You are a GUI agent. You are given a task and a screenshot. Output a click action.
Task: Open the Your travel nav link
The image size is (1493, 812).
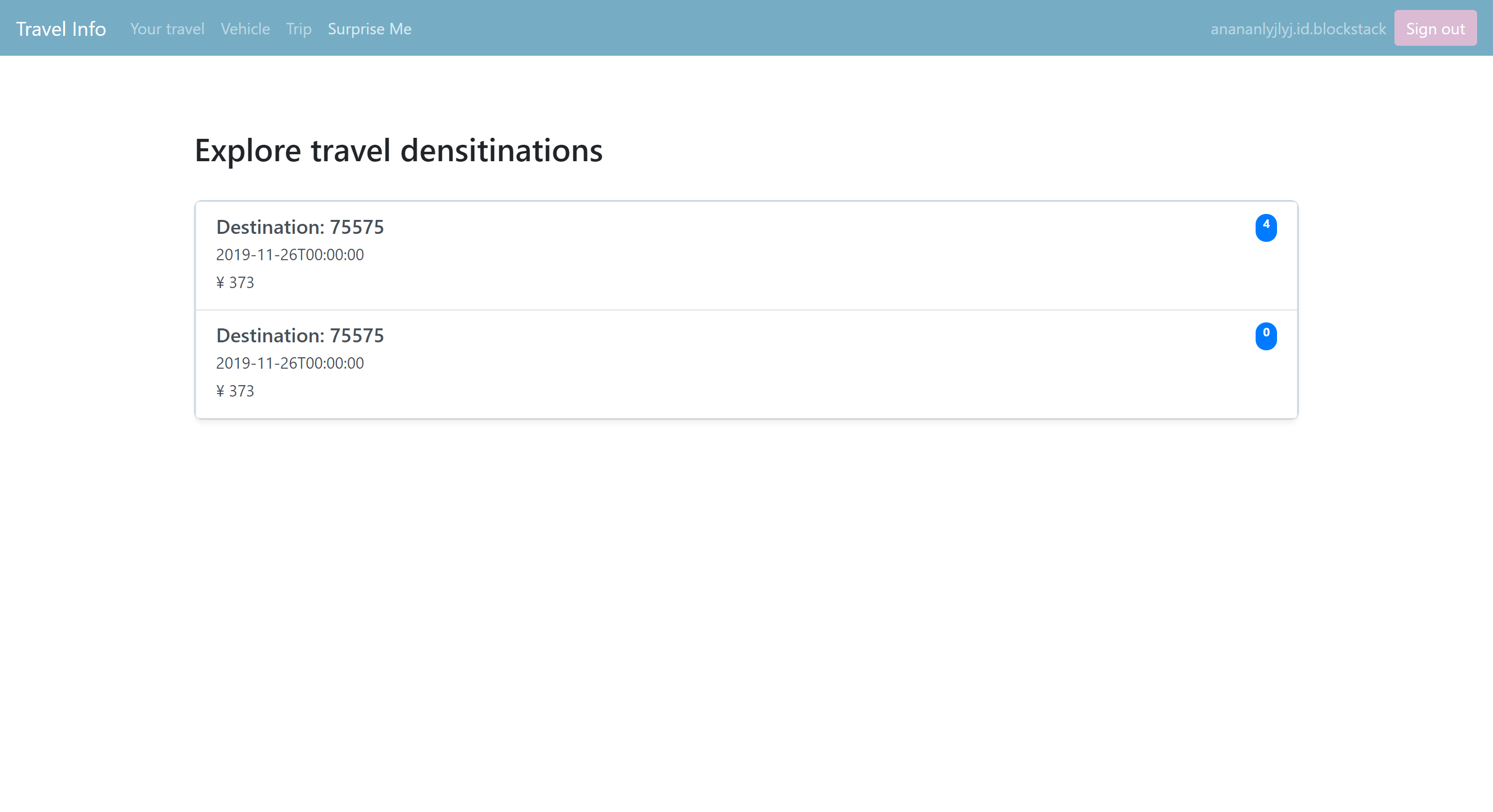(x=167, y=28)
